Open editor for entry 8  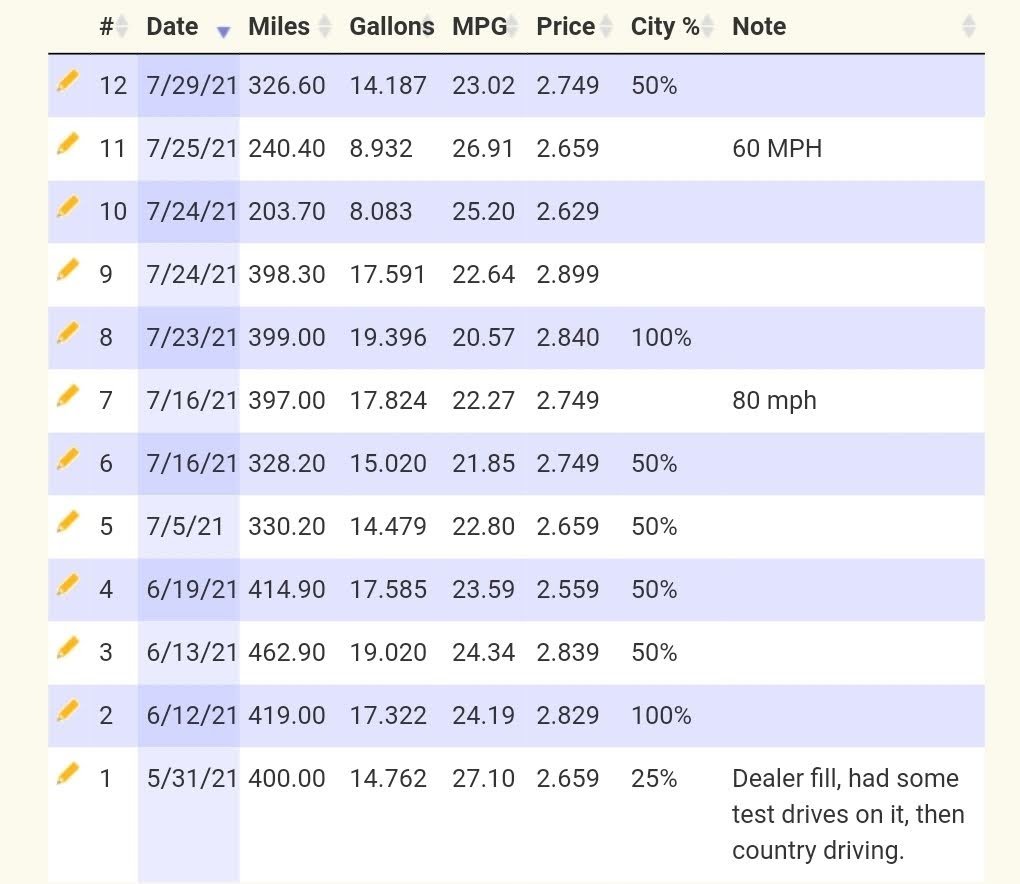click(x=68, y=333)
